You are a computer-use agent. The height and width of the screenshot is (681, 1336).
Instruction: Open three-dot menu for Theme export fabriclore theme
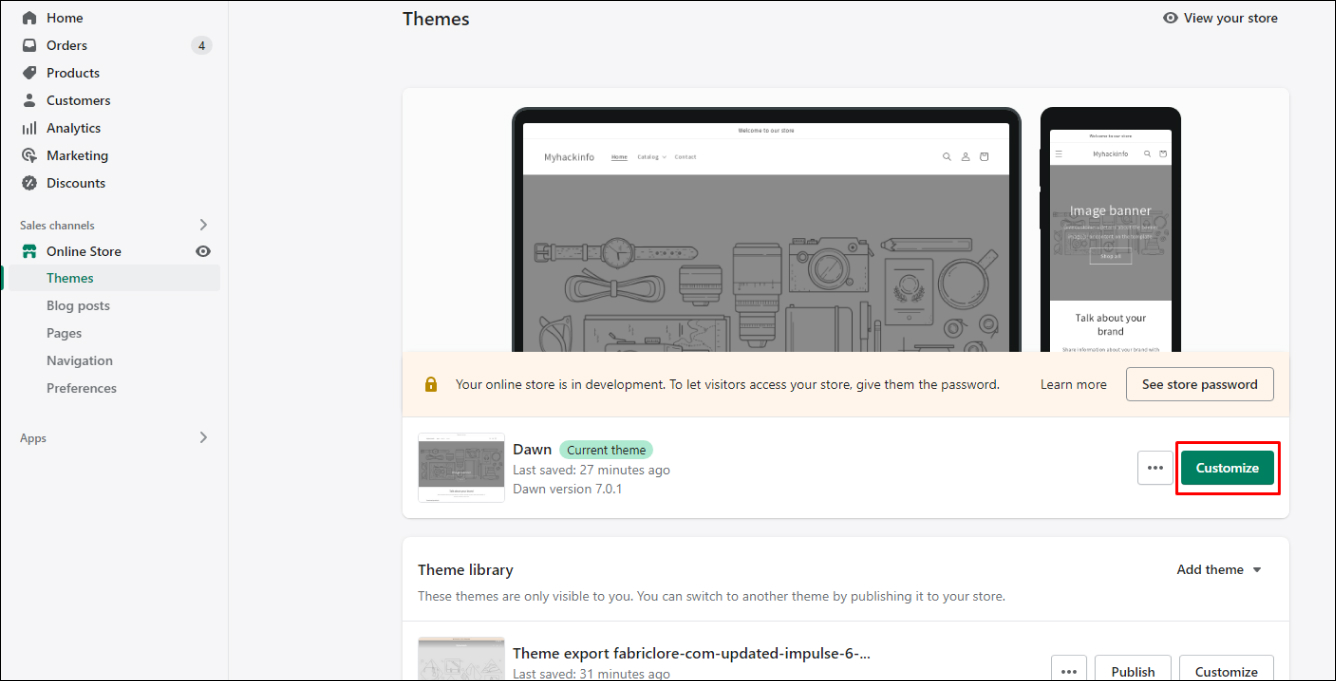point(1069,671)
